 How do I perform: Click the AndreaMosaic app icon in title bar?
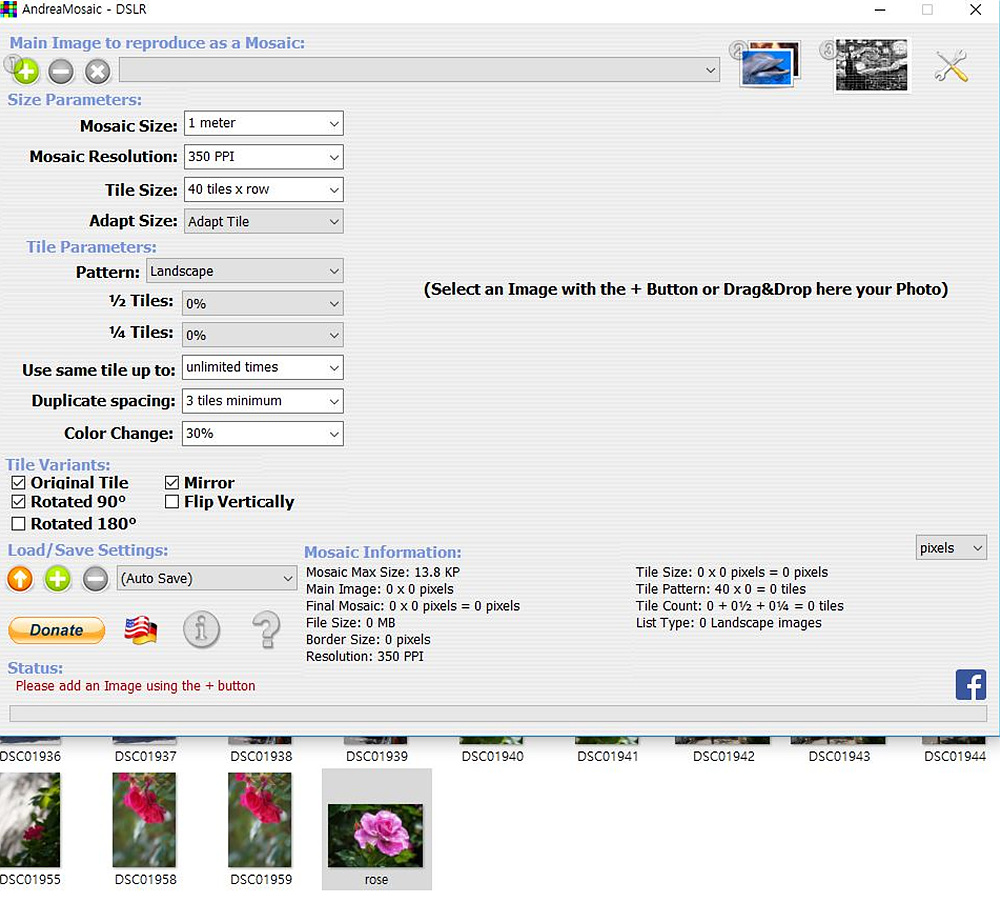tap(9, 9)
